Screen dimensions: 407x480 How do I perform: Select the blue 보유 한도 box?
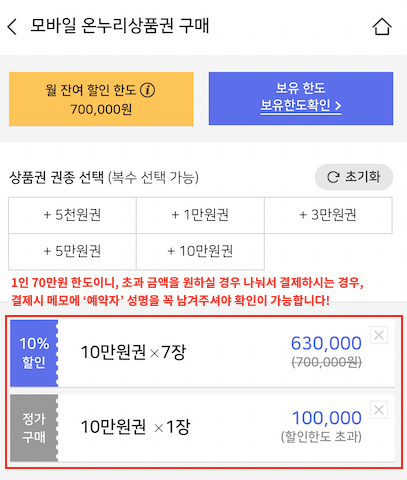301,99
